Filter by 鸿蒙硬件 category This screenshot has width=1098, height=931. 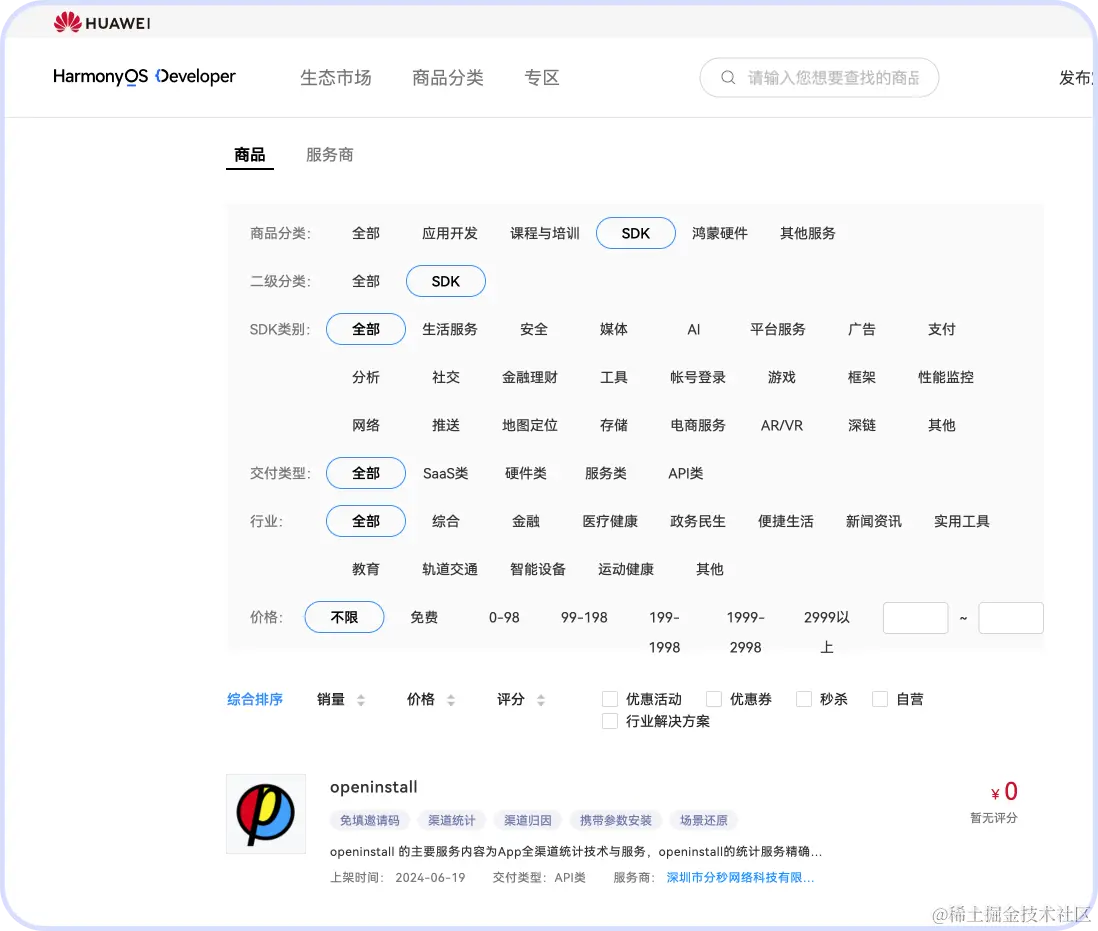point(720,233)
